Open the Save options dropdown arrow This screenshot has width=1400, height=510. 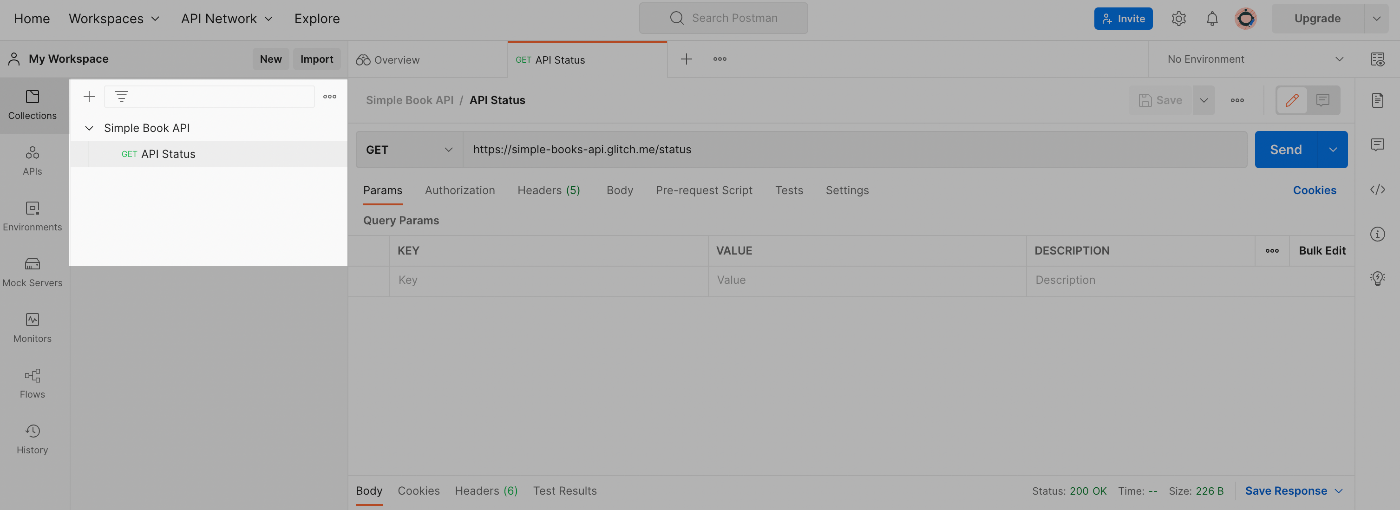click(x=1204, y=100)
